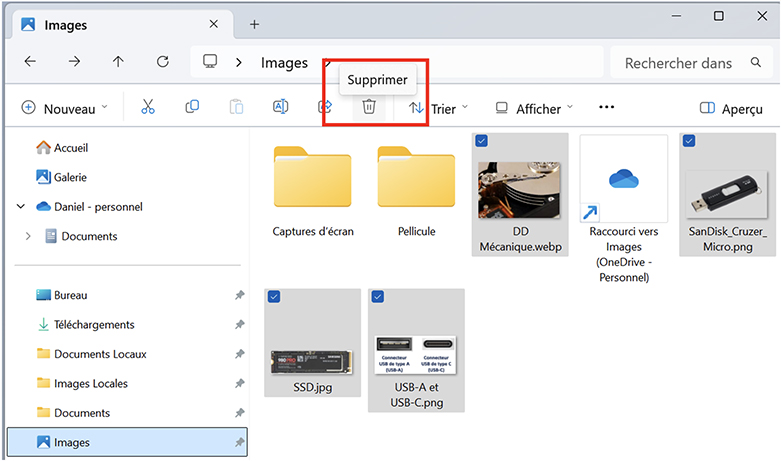
Task: Click the Nouveau button
Action: [x=65, y=108]
